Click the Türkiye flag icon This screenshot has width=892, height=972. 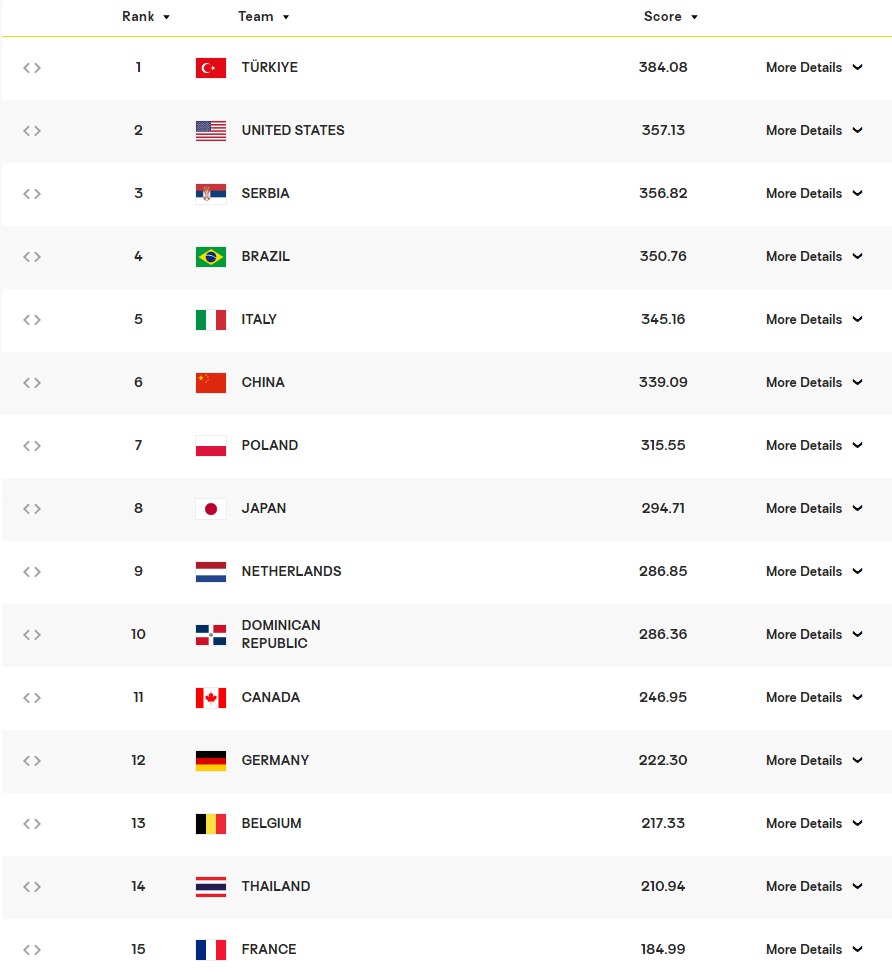tap(210, 68)
